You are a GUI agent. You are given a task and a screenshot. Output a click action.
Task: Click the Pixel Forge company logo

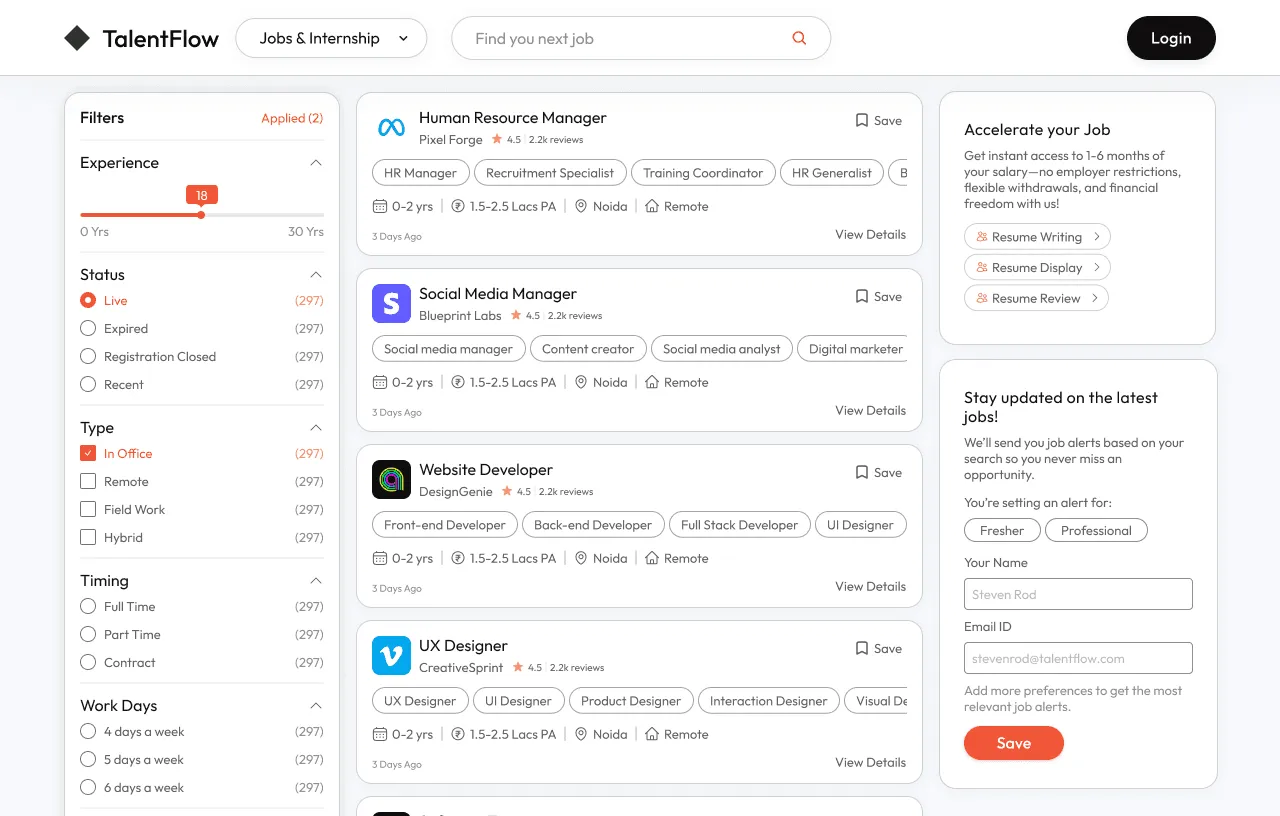(391, 128)
